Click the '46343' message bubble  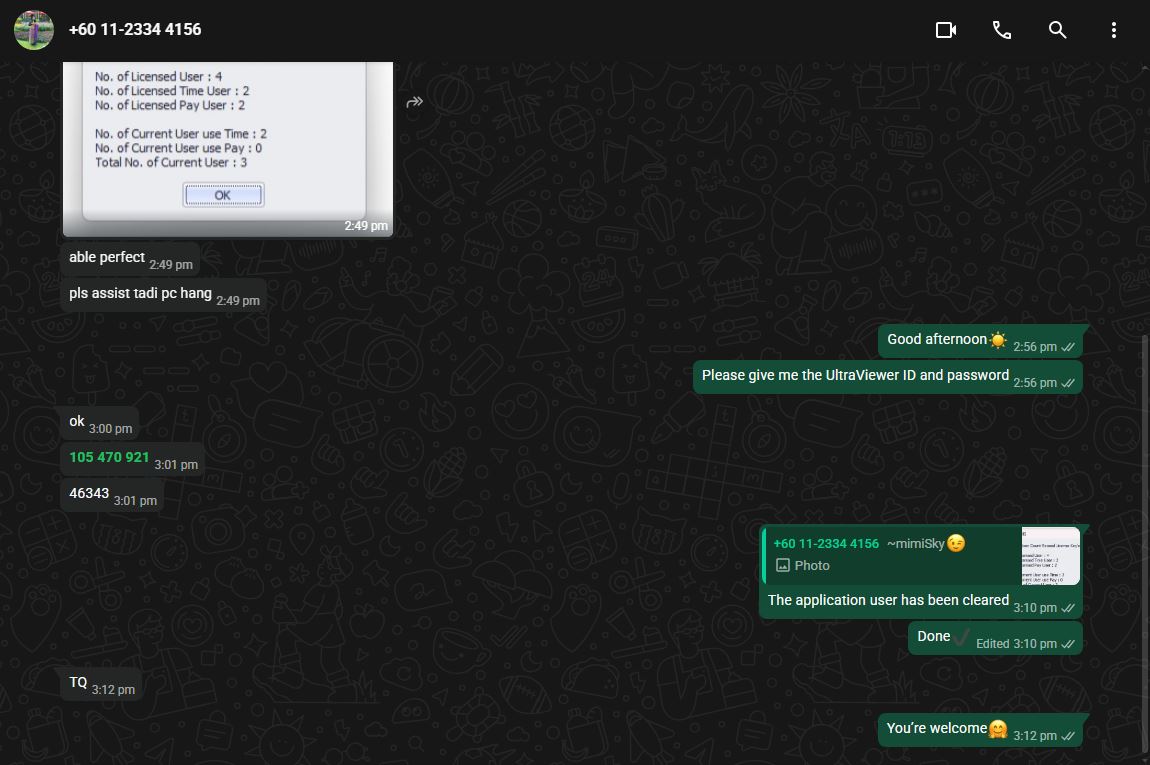tap(112, 495)
